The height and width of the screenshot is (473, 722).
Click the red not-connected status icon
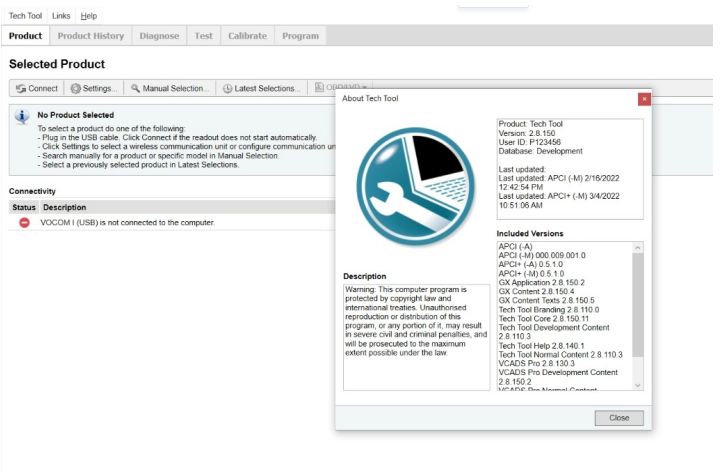(24, 222)
